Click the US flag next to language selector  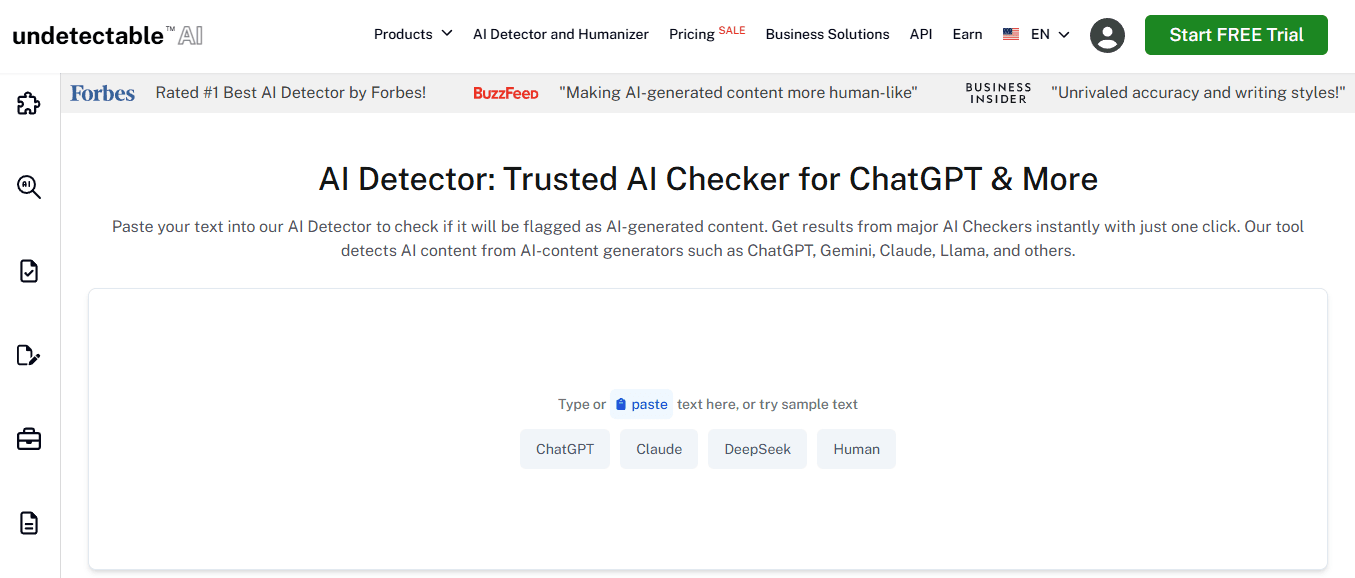click(x=1010, y=33)
